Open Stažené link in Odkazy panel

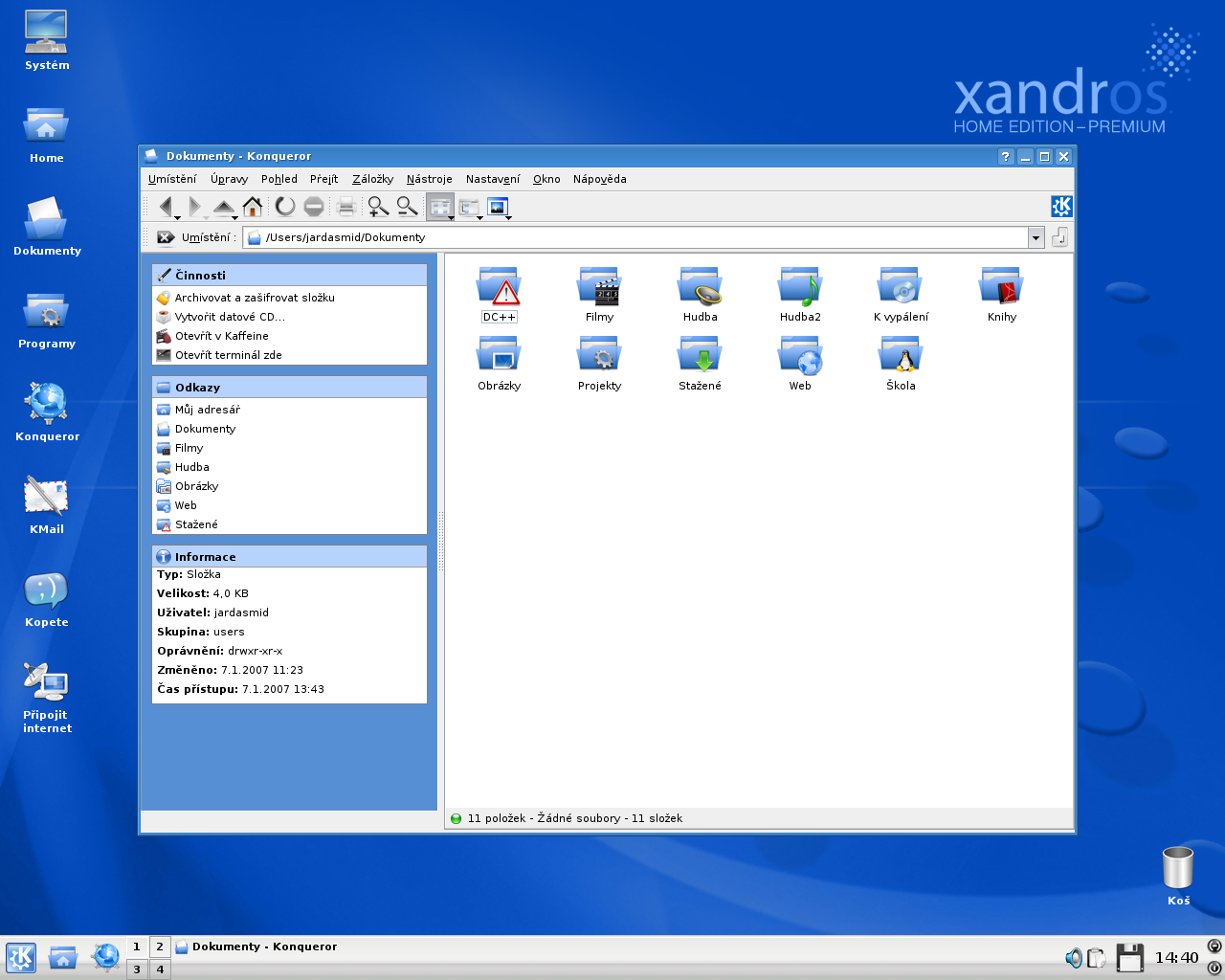196,524
